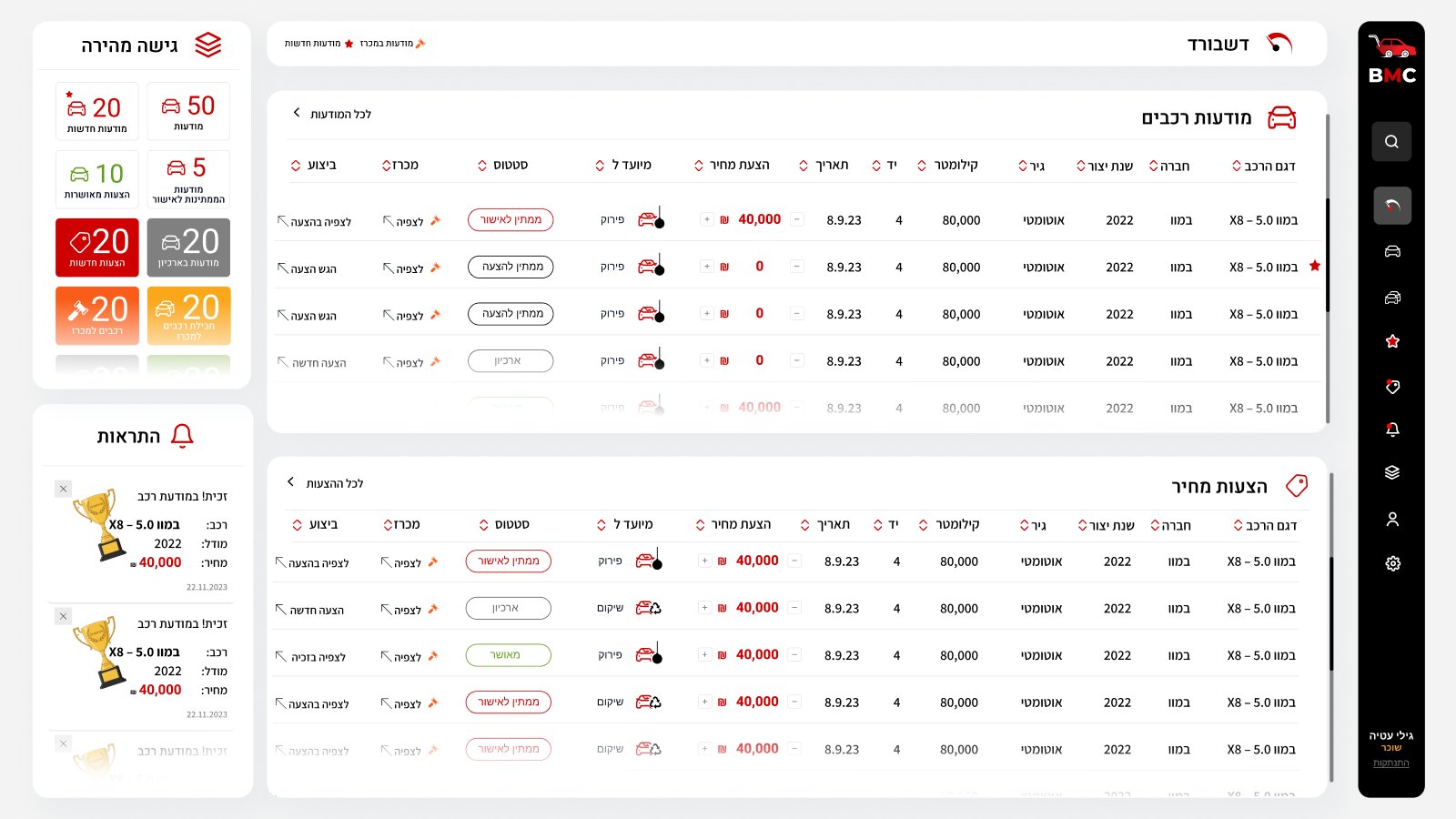Toggle the red star on the starred car ad row
1456x819 pixels.
pyautogui.click(x=1314, y=266)
